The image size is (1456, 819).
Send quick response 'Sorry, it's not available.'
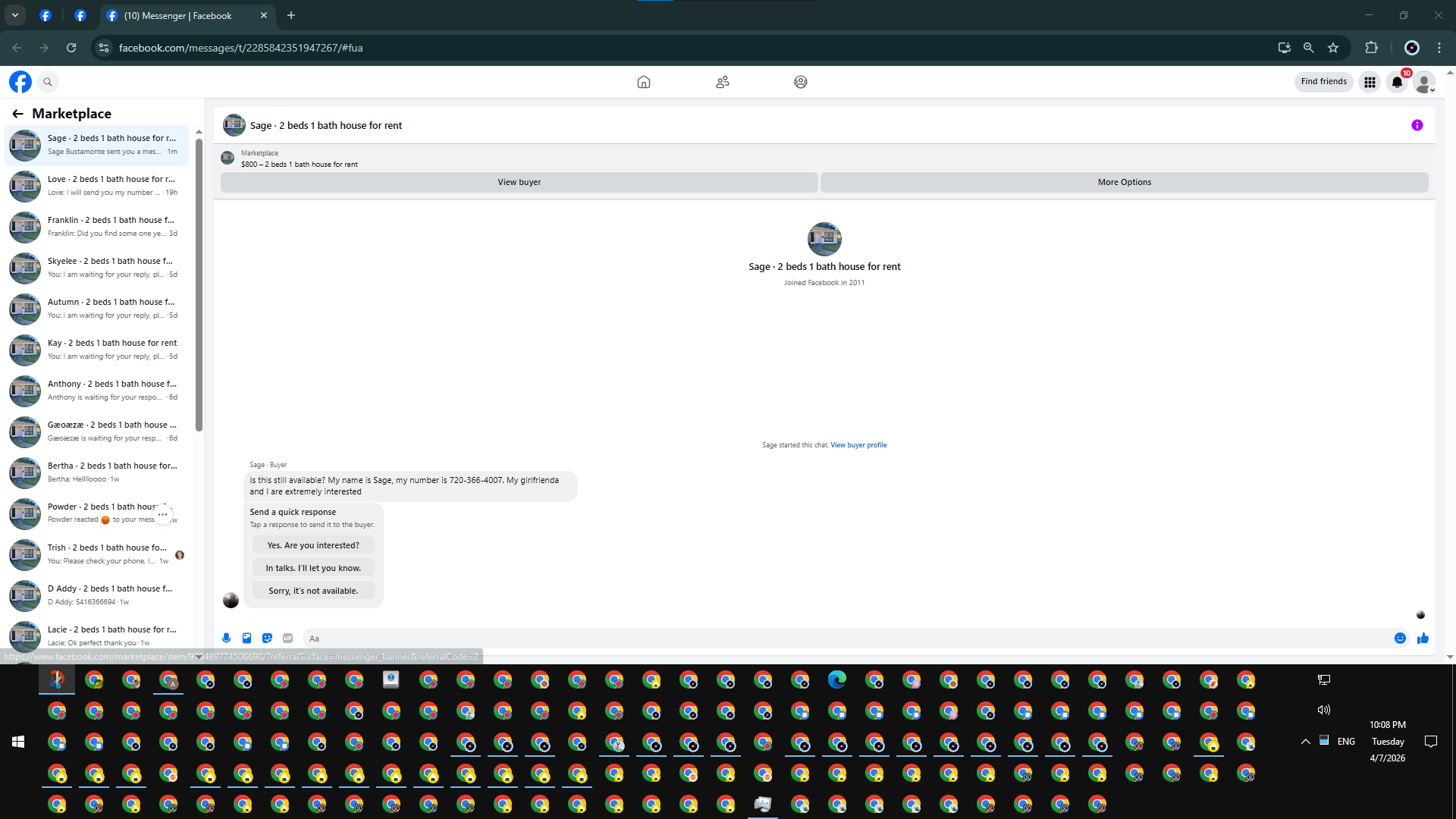[313, 591]
